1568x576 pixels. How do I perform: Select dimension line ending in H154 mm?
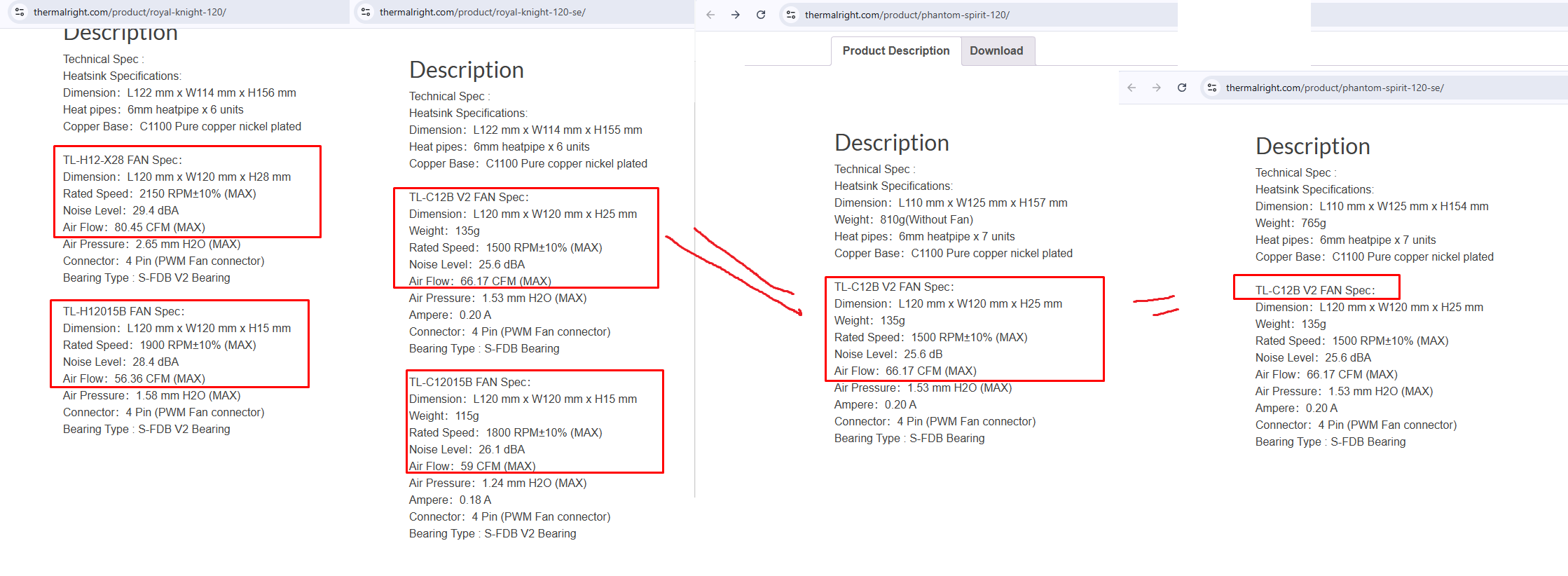tap(1372, 206)
